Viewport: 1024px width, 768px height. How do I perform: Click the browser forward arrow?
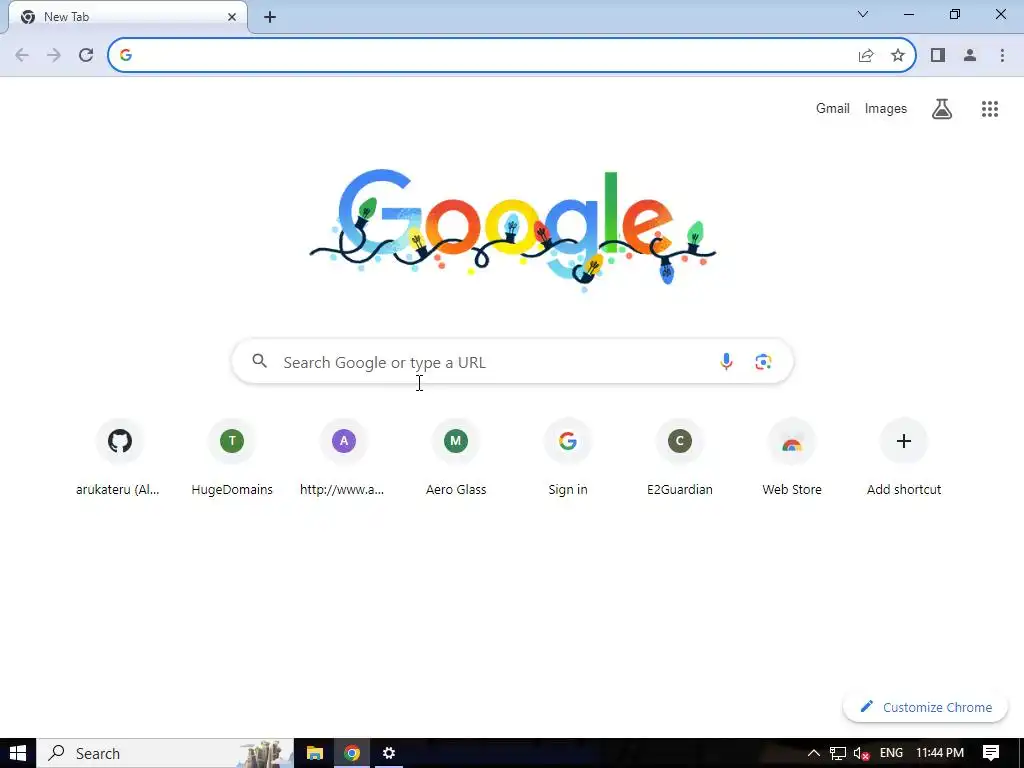tap(54, 56)
